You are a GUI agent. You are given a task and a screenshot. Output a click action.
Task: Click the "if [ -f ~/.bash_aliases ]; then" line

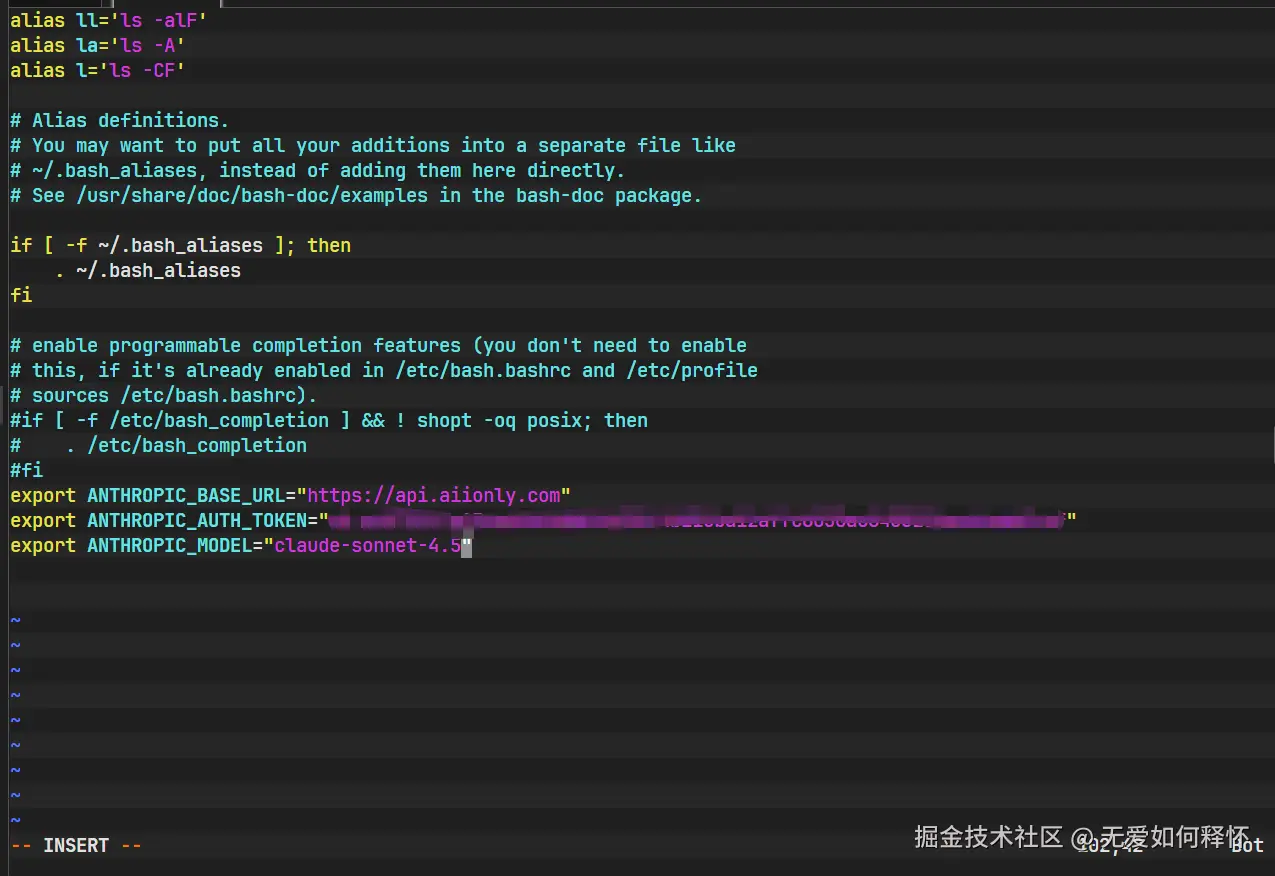pos(180,245)
